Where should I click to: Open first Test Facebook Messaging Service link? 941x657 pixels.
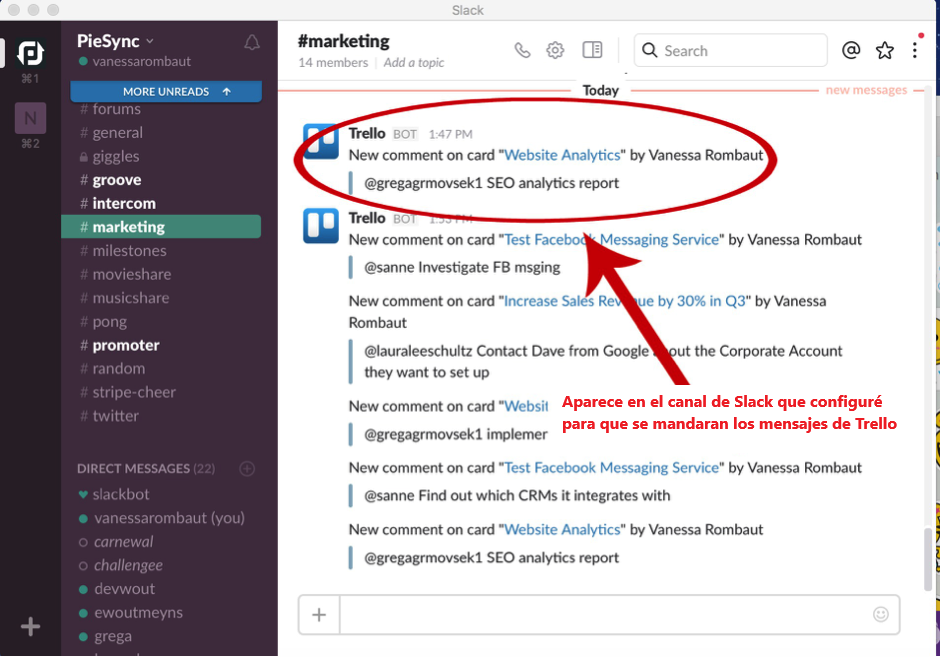click(x=611, y=240)
